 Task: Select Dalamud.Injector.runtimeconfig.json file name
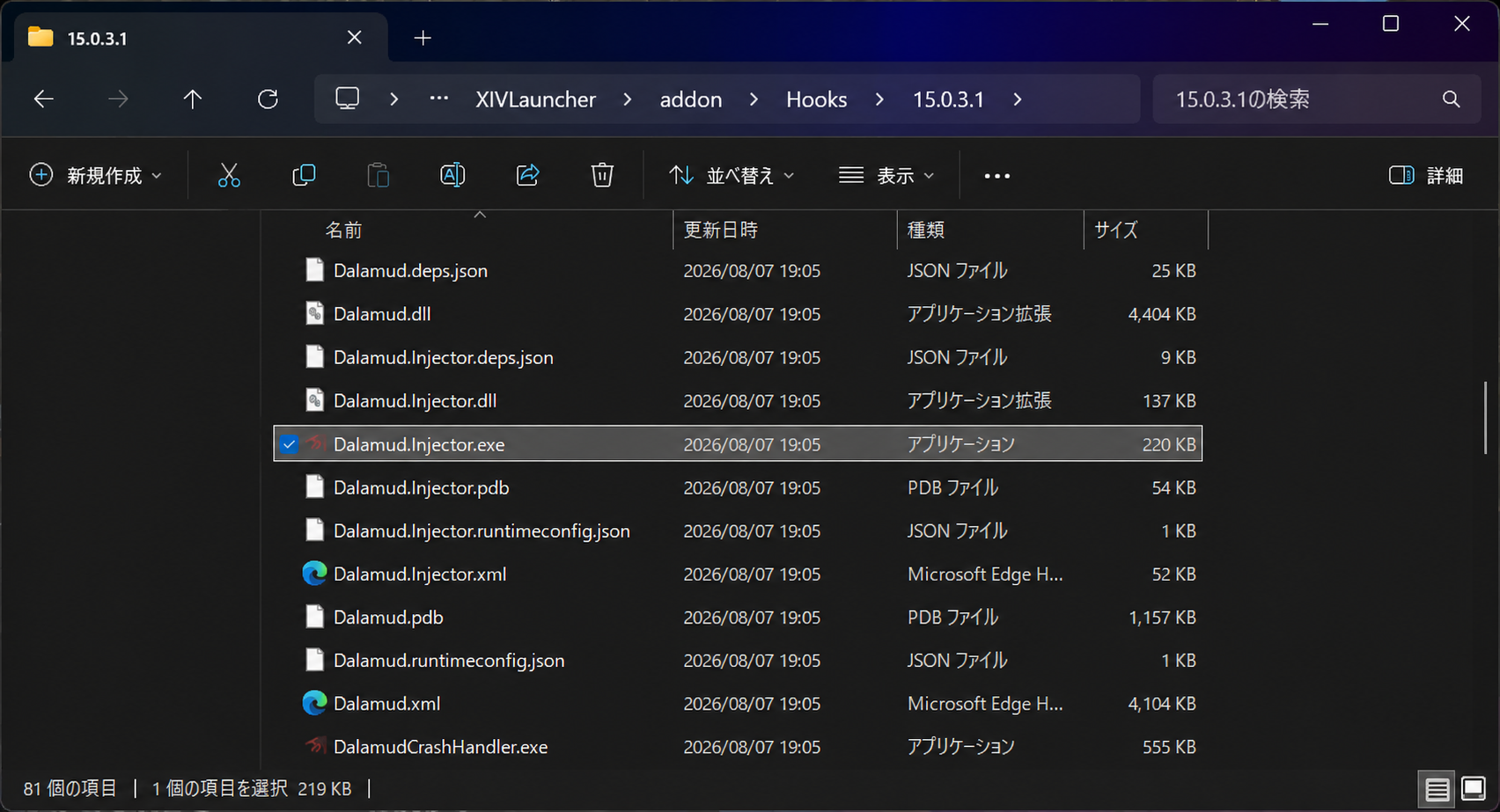(482, 530)
